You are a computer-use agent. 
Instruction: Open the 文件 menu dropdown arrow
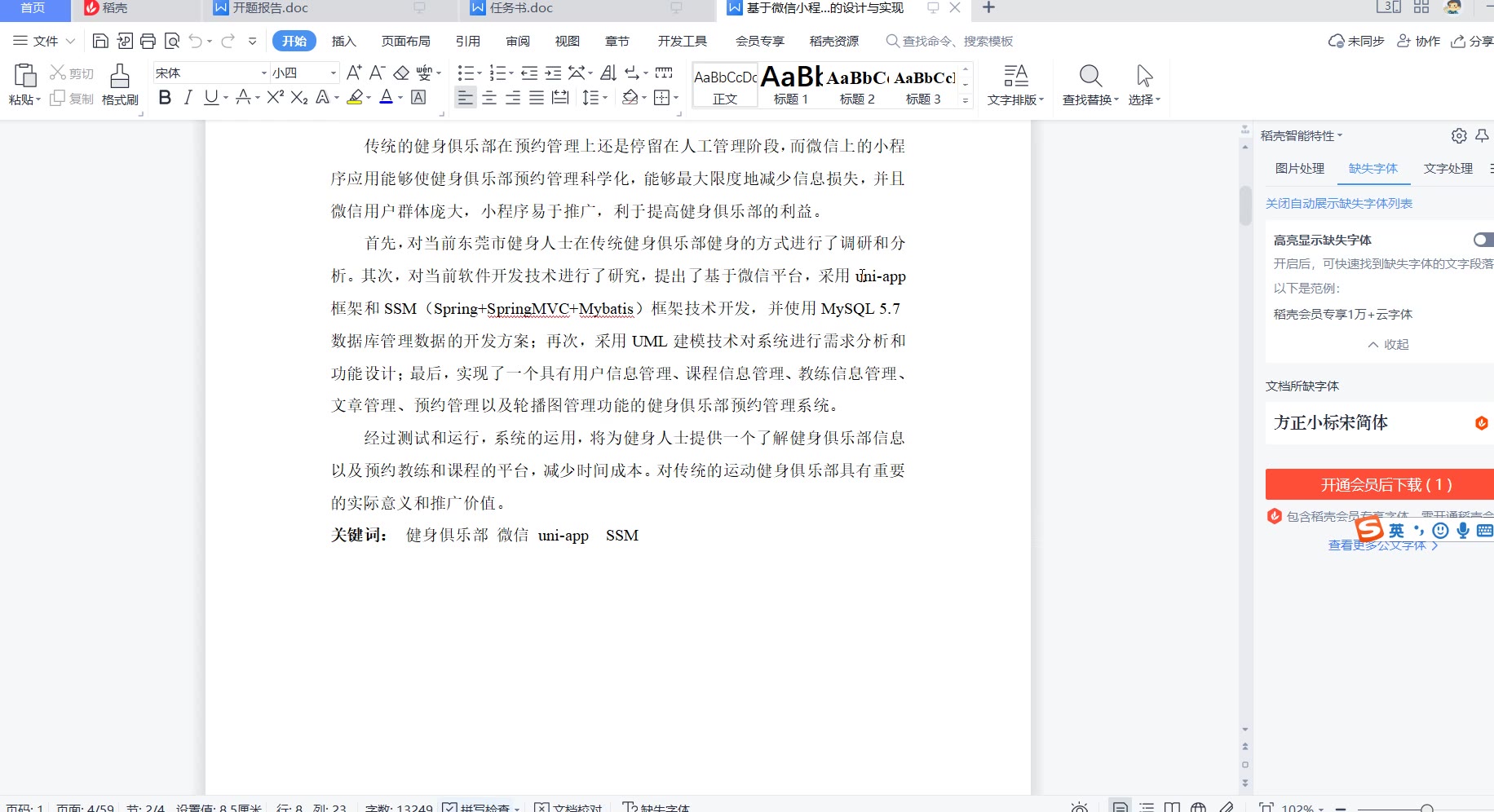(x=70, y=41)
